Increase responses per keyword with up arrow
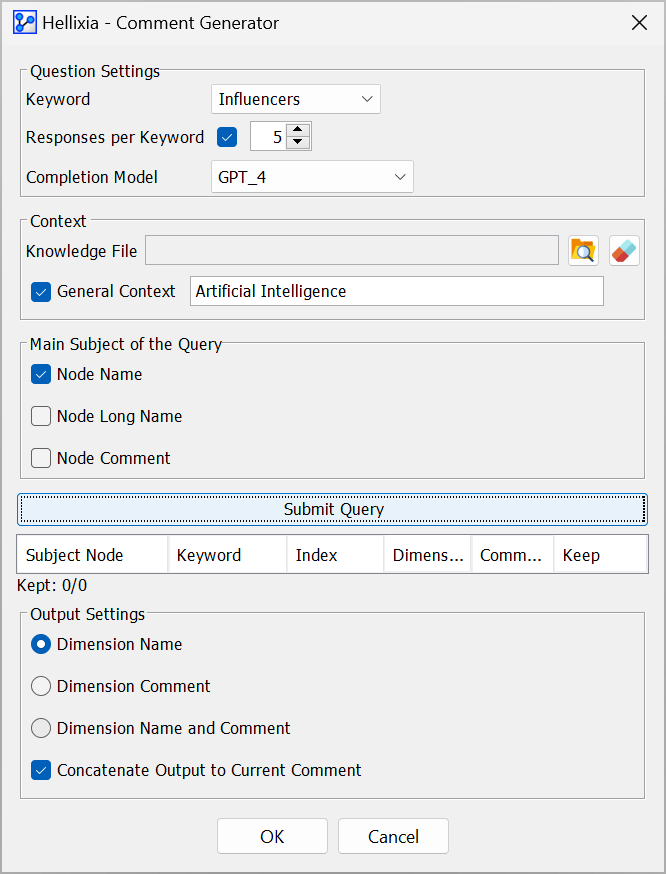The image size is (666, 874). click(x=298, y=130)
